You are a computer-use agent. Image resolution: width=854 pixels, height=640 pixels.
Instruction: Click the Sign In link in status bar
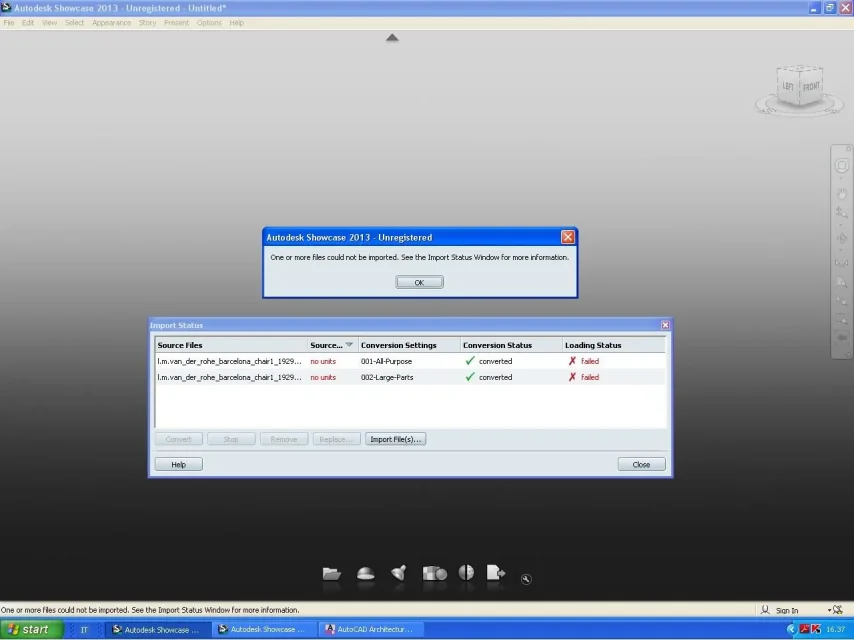786,611
